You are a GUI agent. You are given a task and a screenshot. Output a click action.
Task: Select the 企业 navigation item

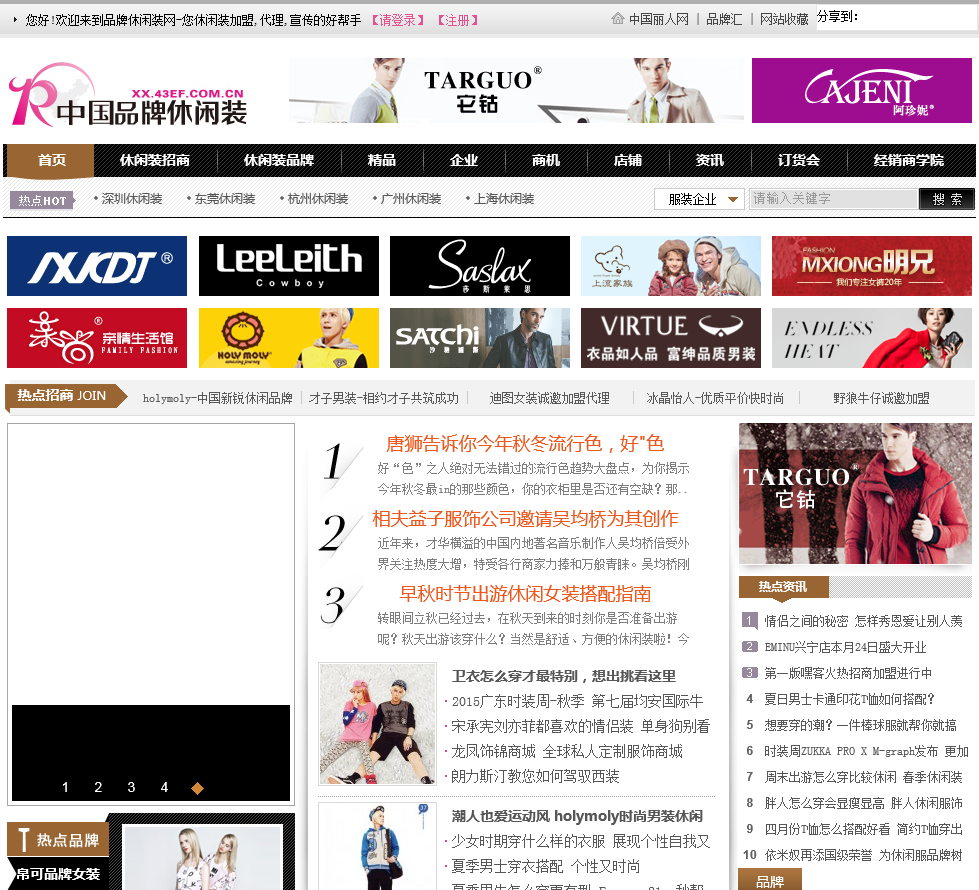coord(464,160)
